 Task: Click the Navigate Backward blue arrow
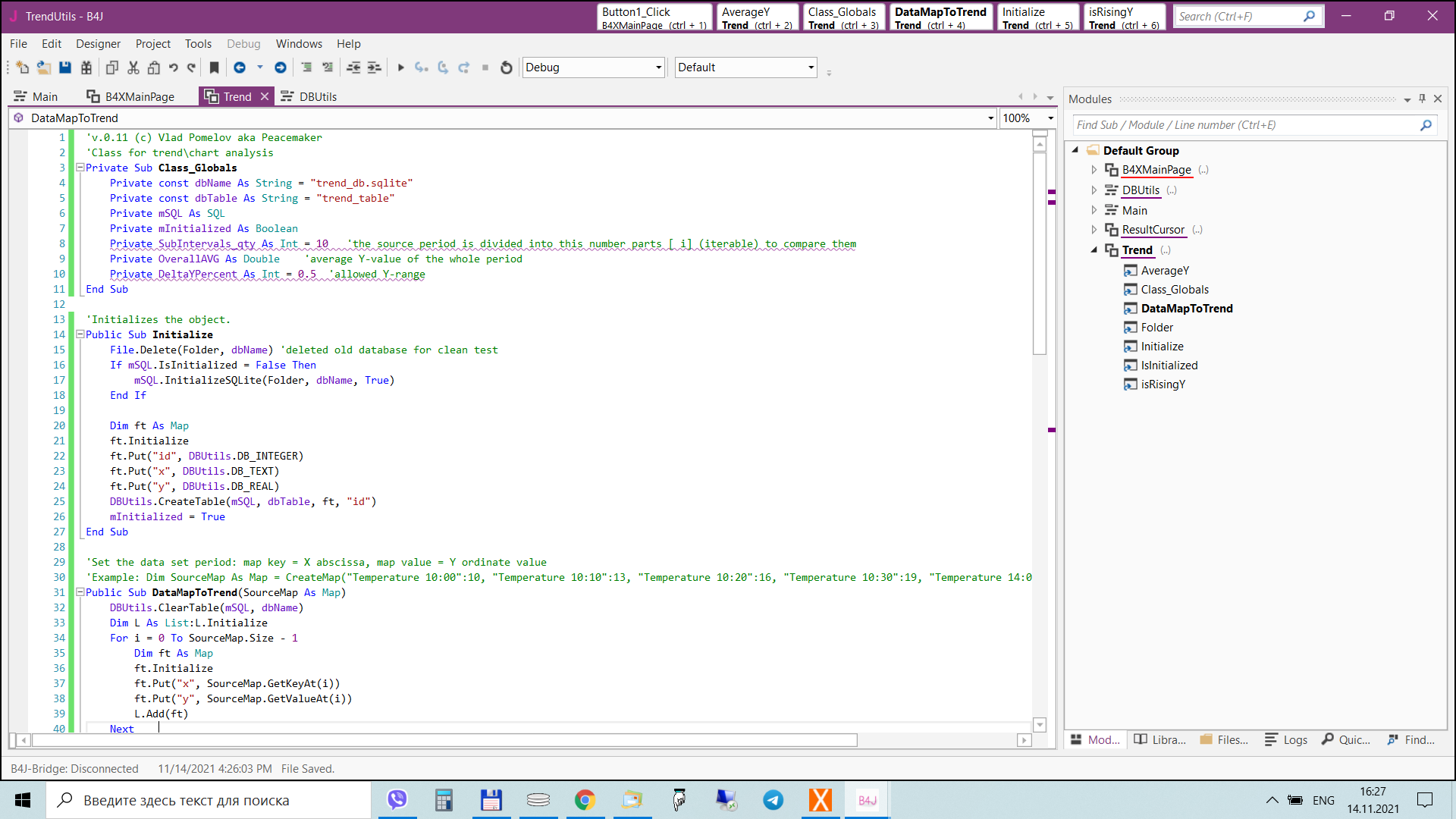pos(240,67)
